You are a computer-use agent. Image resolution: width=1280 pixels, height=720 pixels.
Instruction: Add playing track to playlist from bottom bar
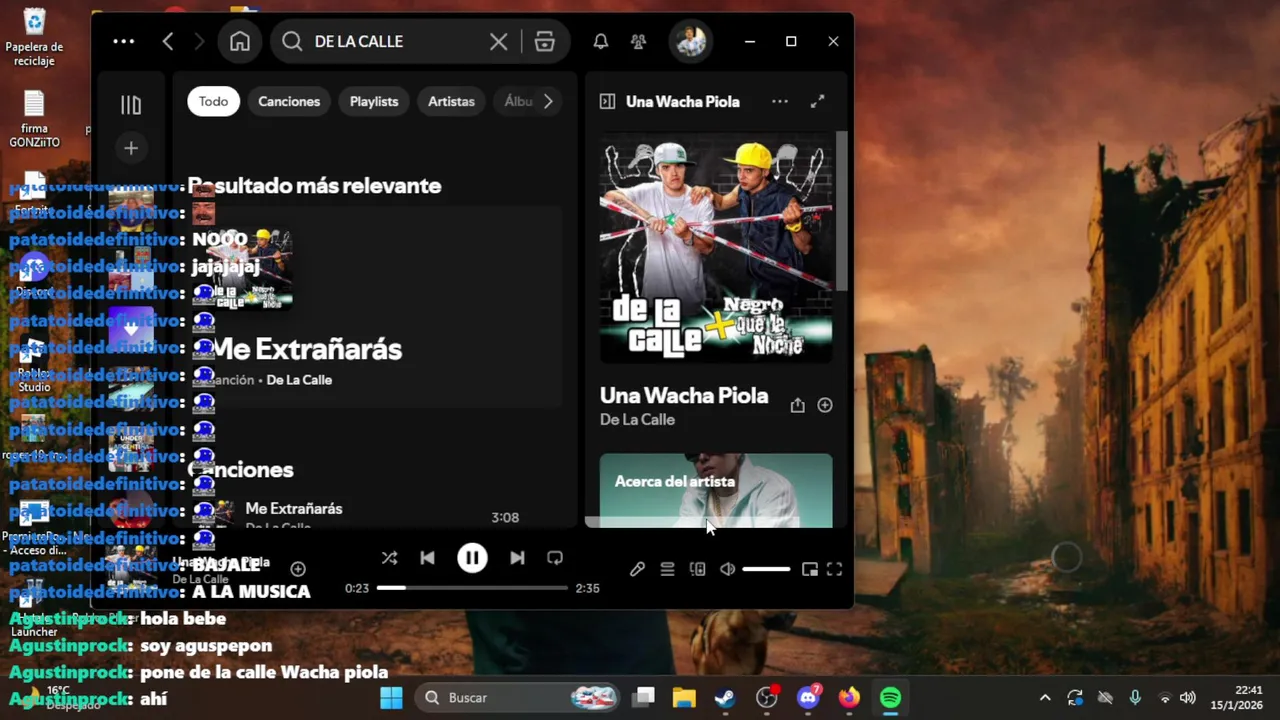point(298,569)
